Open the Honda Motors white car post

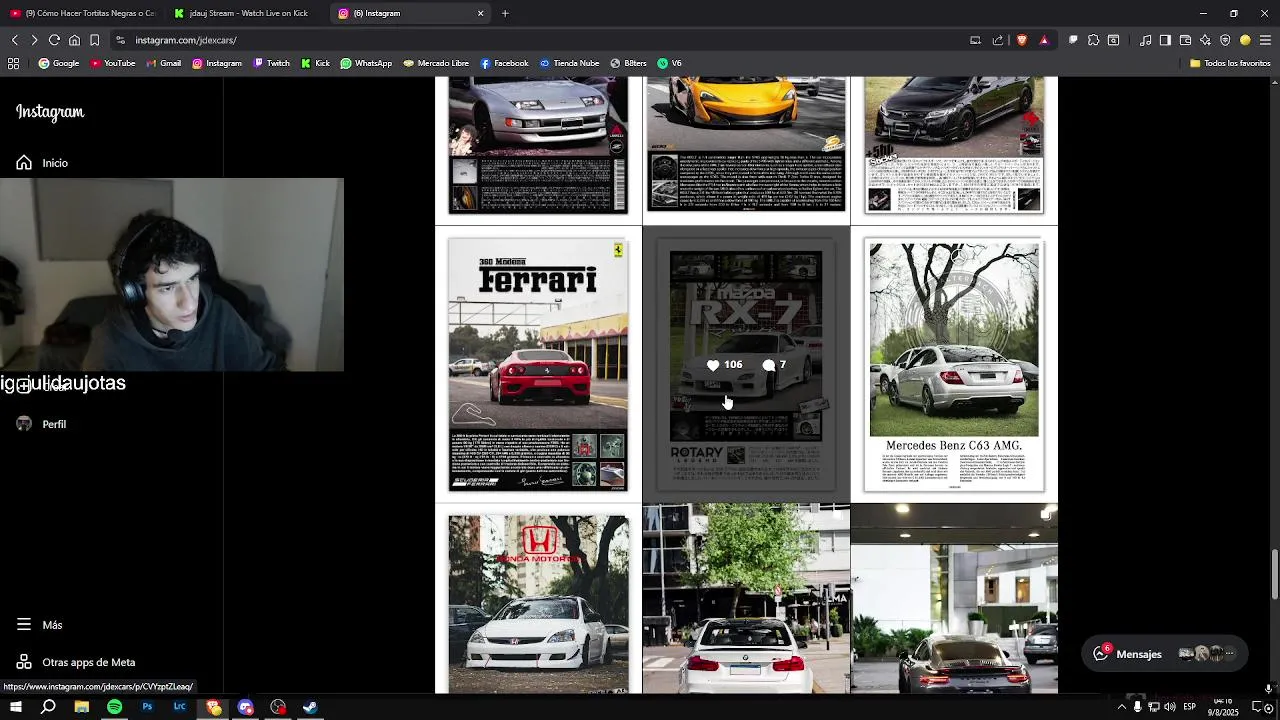(538, 599)
